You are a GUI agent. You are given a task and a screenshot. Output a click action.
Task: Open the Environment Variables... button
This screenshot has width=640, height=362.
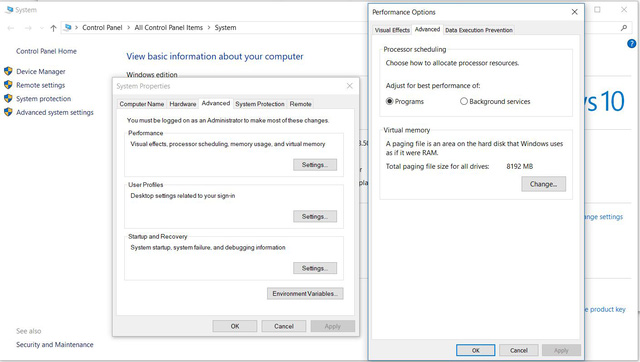pyautogui.click(x=305, y=293)
